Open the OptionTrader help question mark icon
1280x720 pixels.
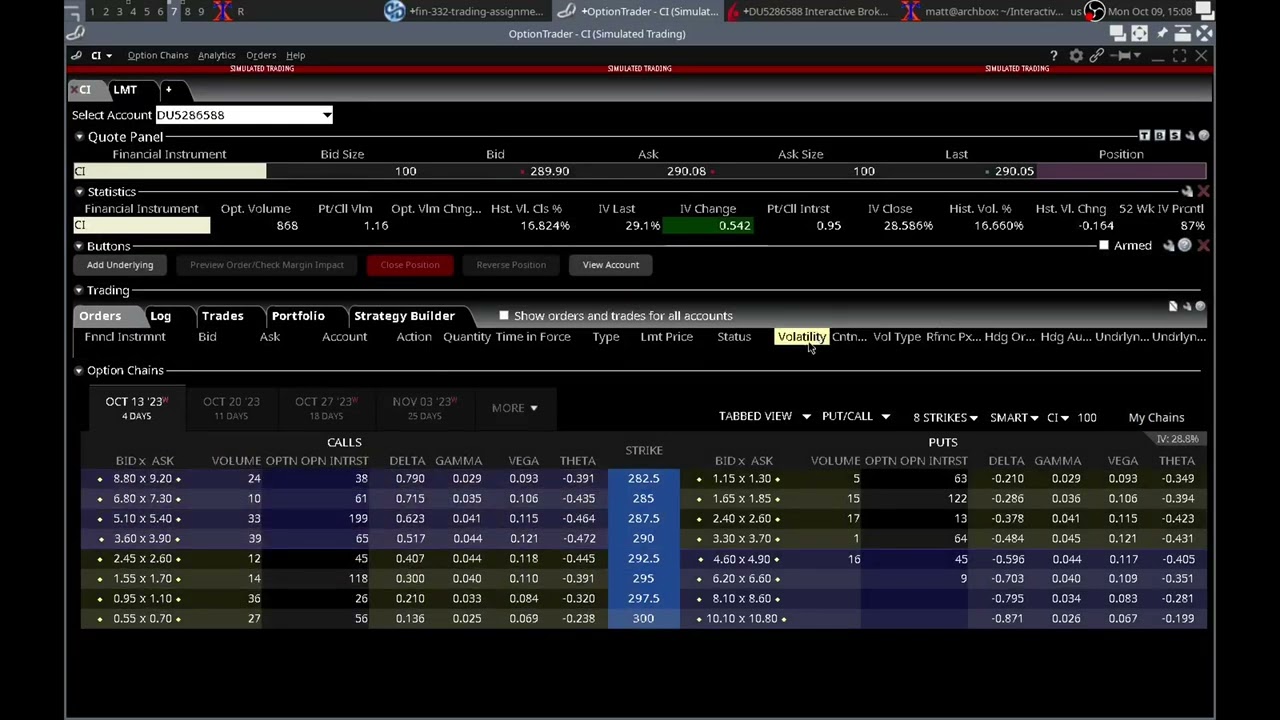coord(1053,56)
